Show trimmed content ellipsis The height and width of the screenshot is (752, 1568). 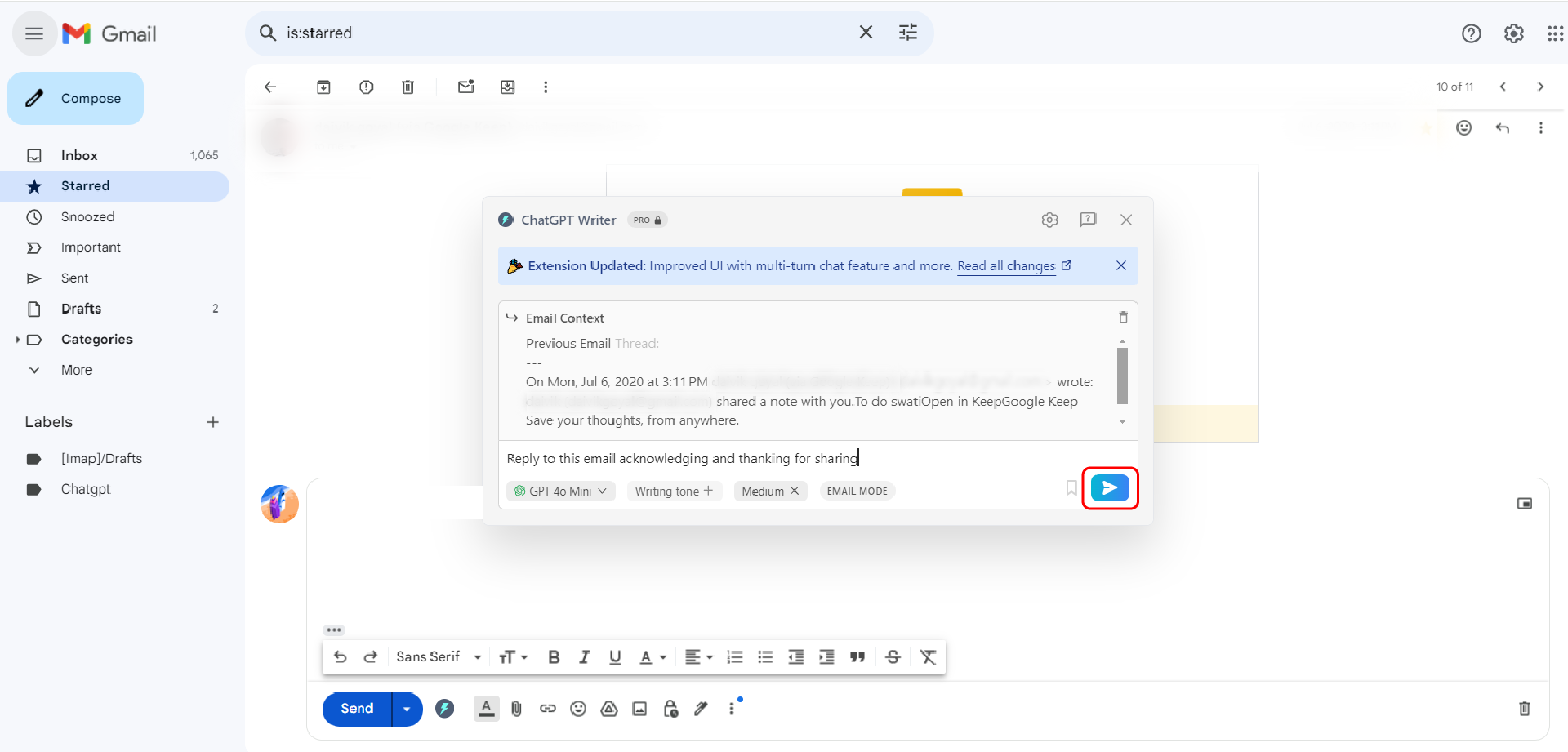(334, 630)
